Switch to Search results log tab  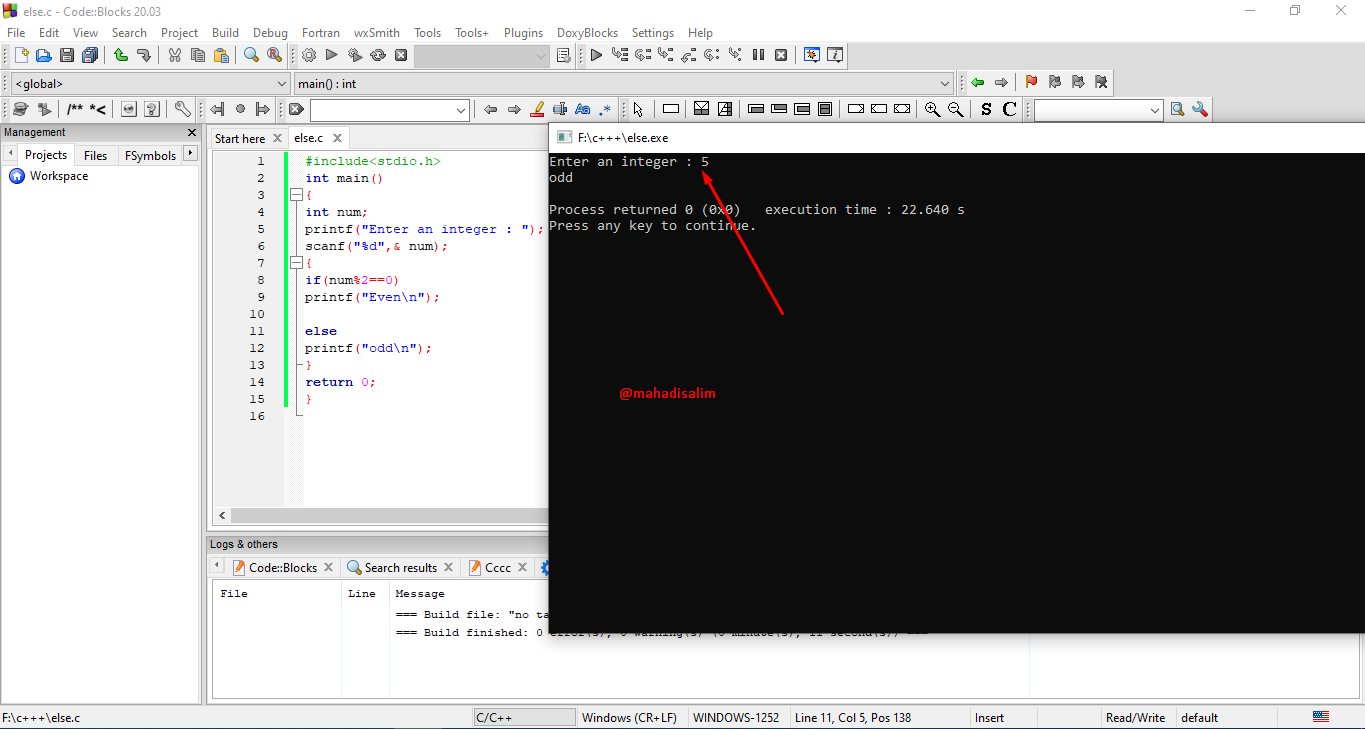click(400, 567)
